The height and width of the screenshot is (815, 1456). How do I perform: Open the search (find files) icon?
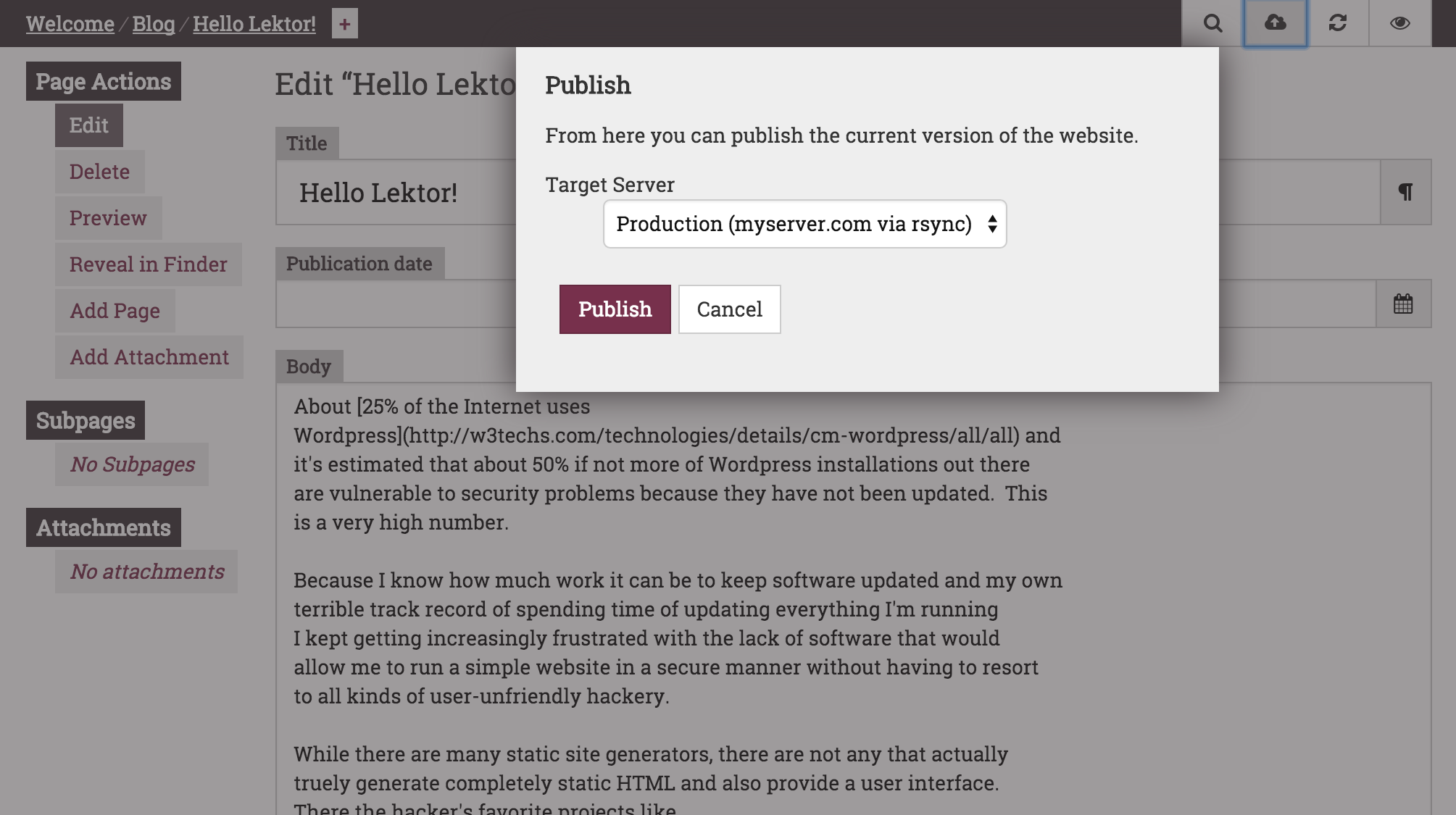click(x=1212, y=23)
